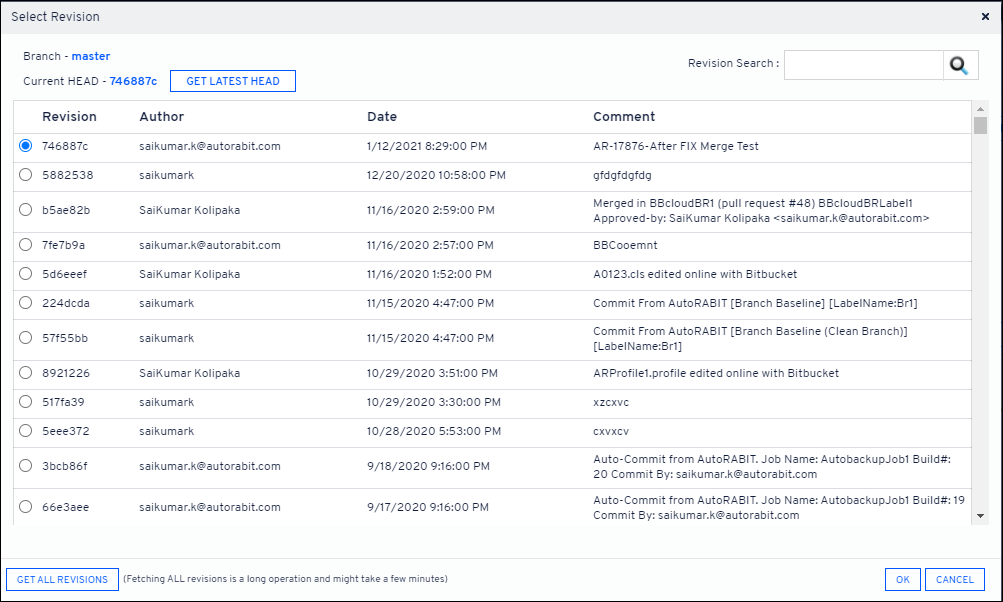Click the magnifier revision search icon
This screenshot has width=1003, height=602.
click(x=959, y=65)
